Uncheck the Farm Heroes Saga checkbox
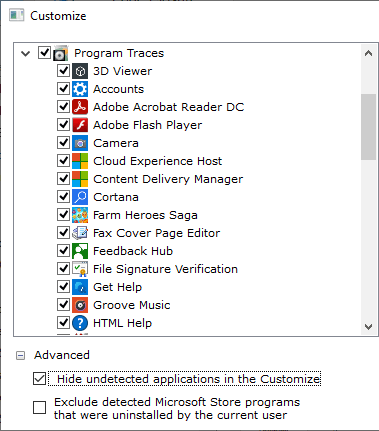Image resolution: width=379 pixels, height=431 pixels. (63, 215)
